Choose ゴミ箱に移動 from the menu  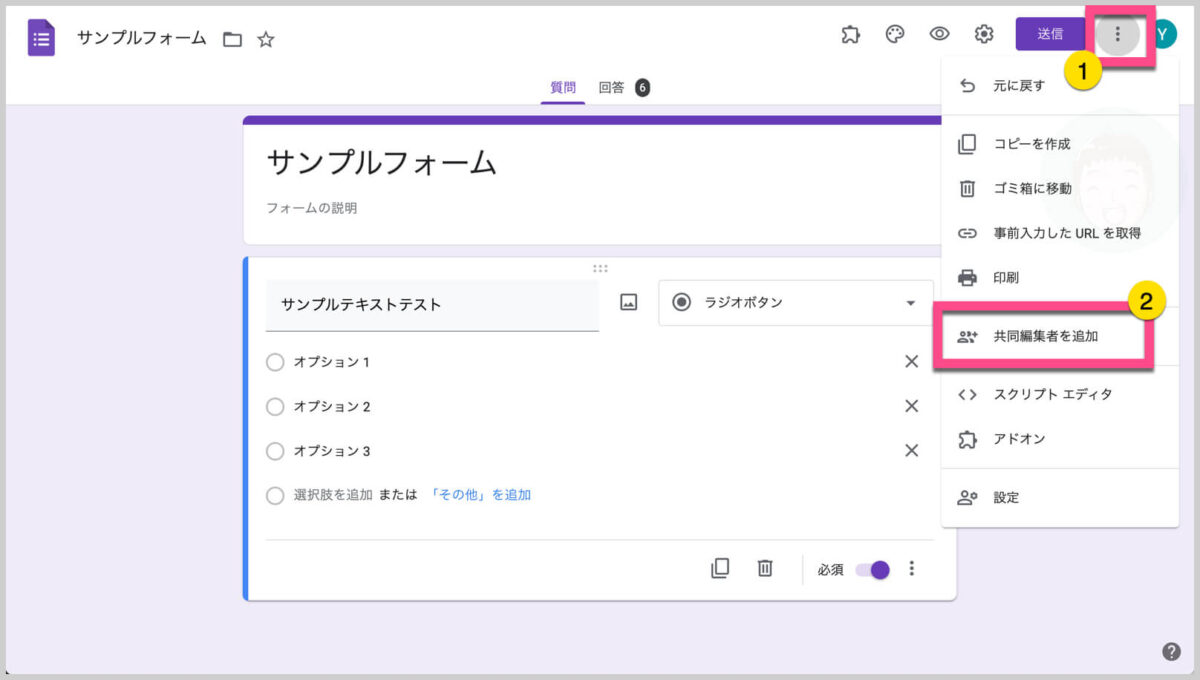click(1060, 188)
